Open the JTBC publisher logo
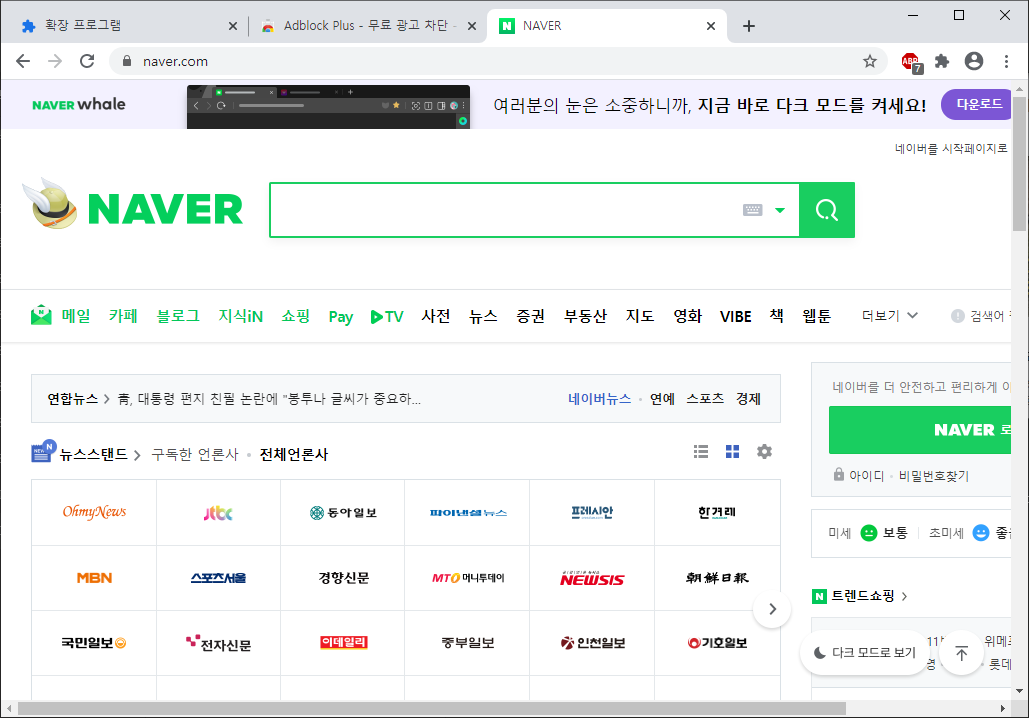 coord(218,513)
